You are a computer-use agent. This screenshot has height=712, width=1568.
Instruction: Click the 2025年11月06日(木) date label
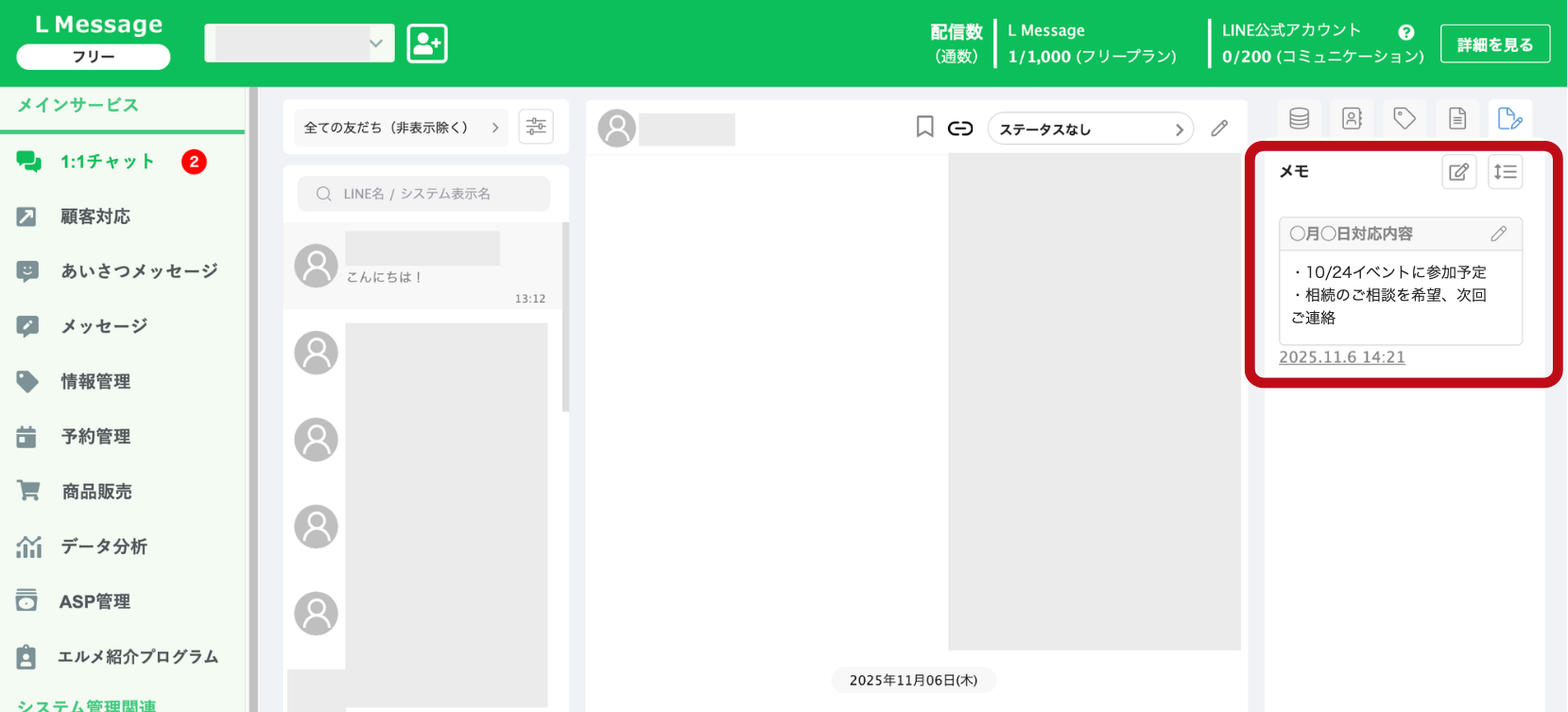pos(913,680)
